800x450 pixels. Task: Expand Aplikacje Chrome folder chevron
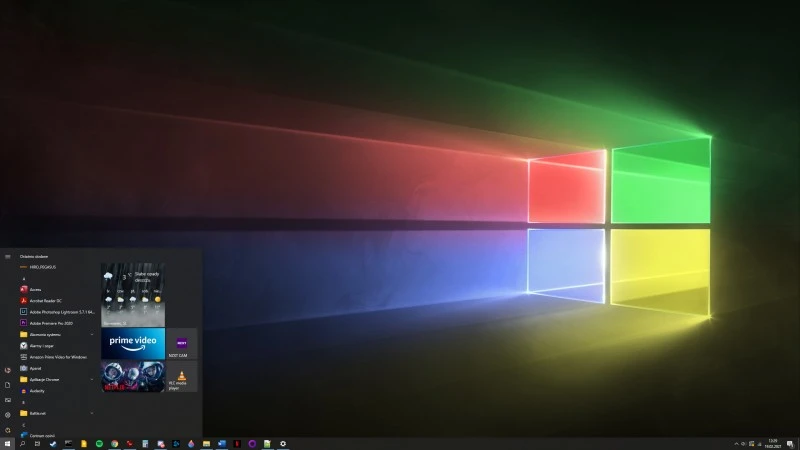pos(92,380)
